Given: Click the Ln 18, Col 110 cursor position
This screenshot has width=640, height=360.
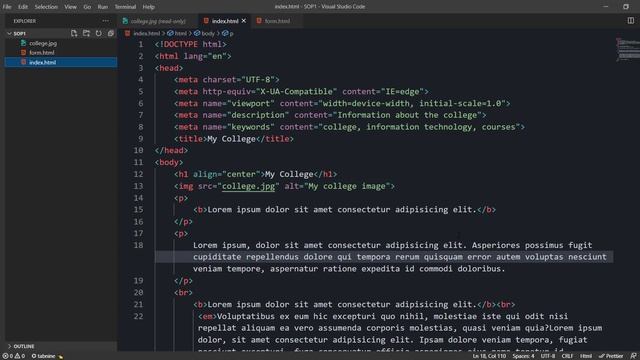Looking at the screenshot, I should (489, 356).
